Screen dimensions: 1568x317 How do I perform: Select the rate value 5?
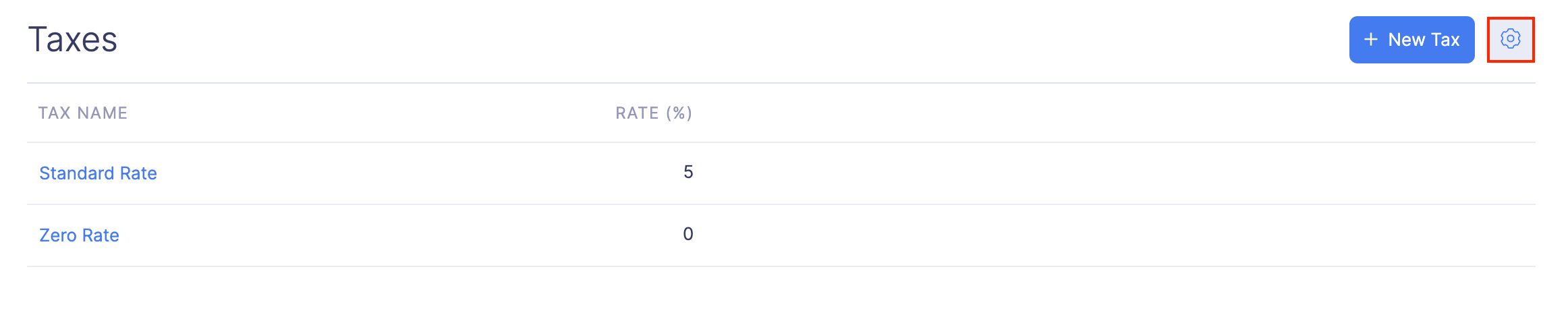pyautogui.click(x=688, y=172)
